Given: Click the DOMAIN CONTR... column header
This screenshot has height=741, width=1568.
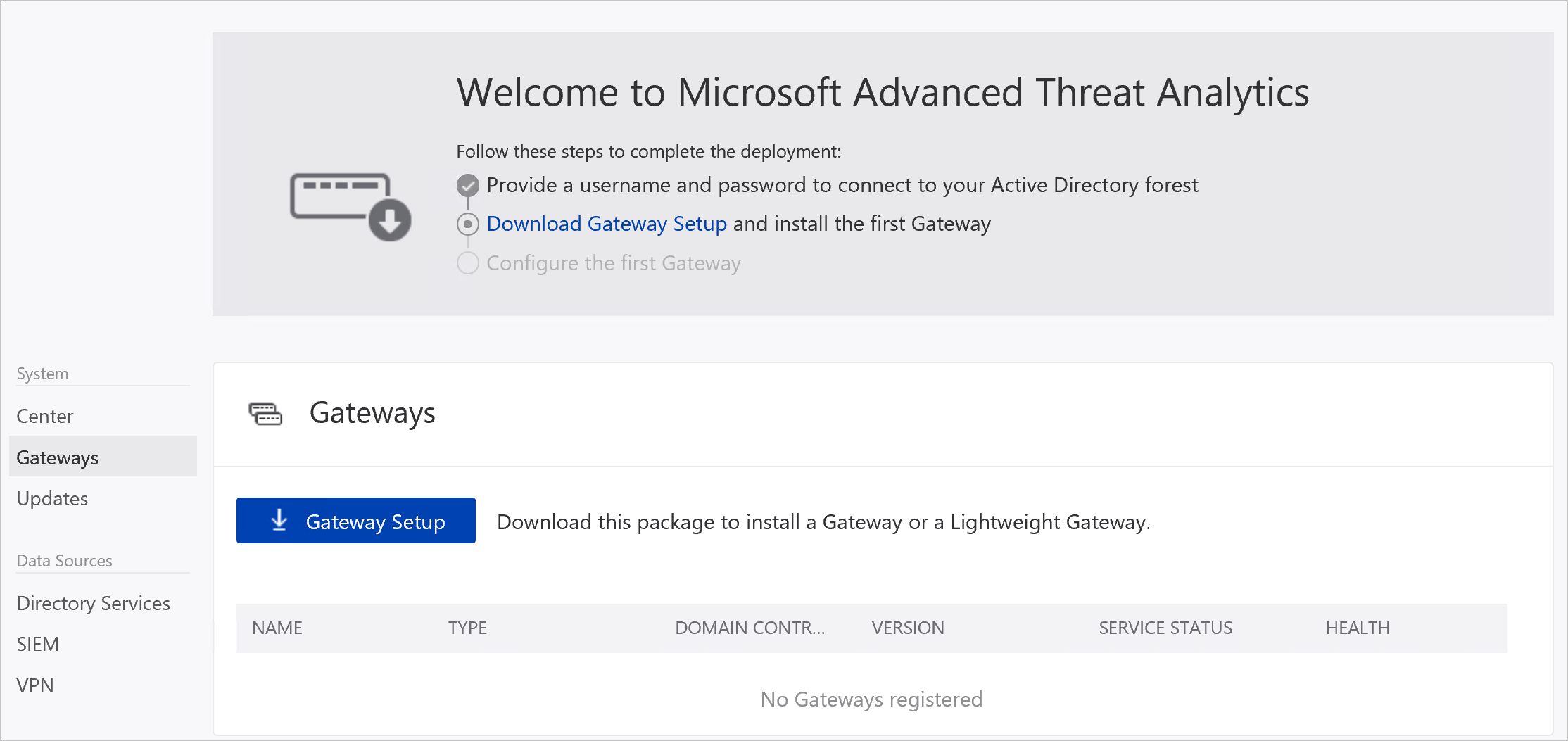Looking at the screenshot, I should [750, 628].
